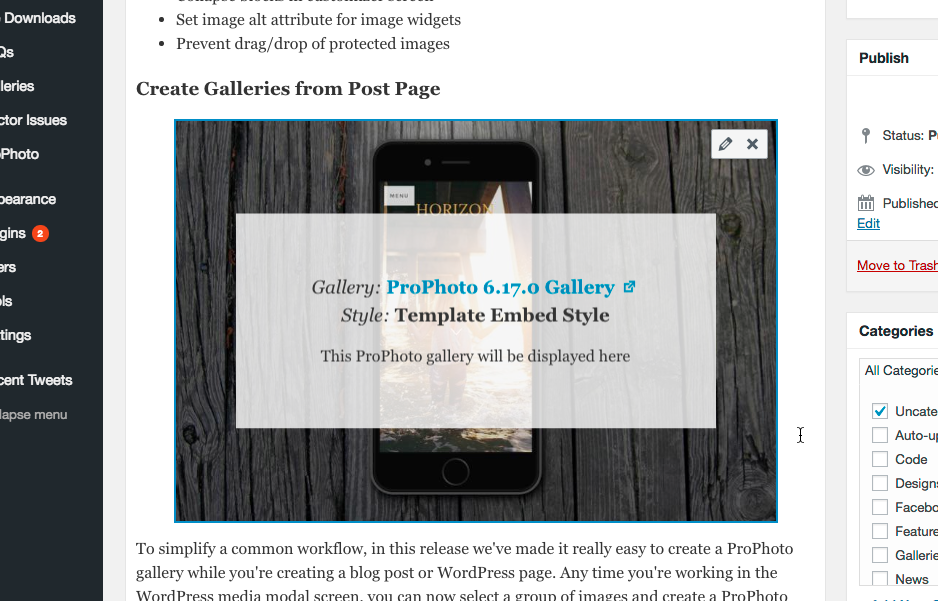Enable the News category checkbox
Image resolution: width=938 pixels, height=601 pixels.
[879, 578]
